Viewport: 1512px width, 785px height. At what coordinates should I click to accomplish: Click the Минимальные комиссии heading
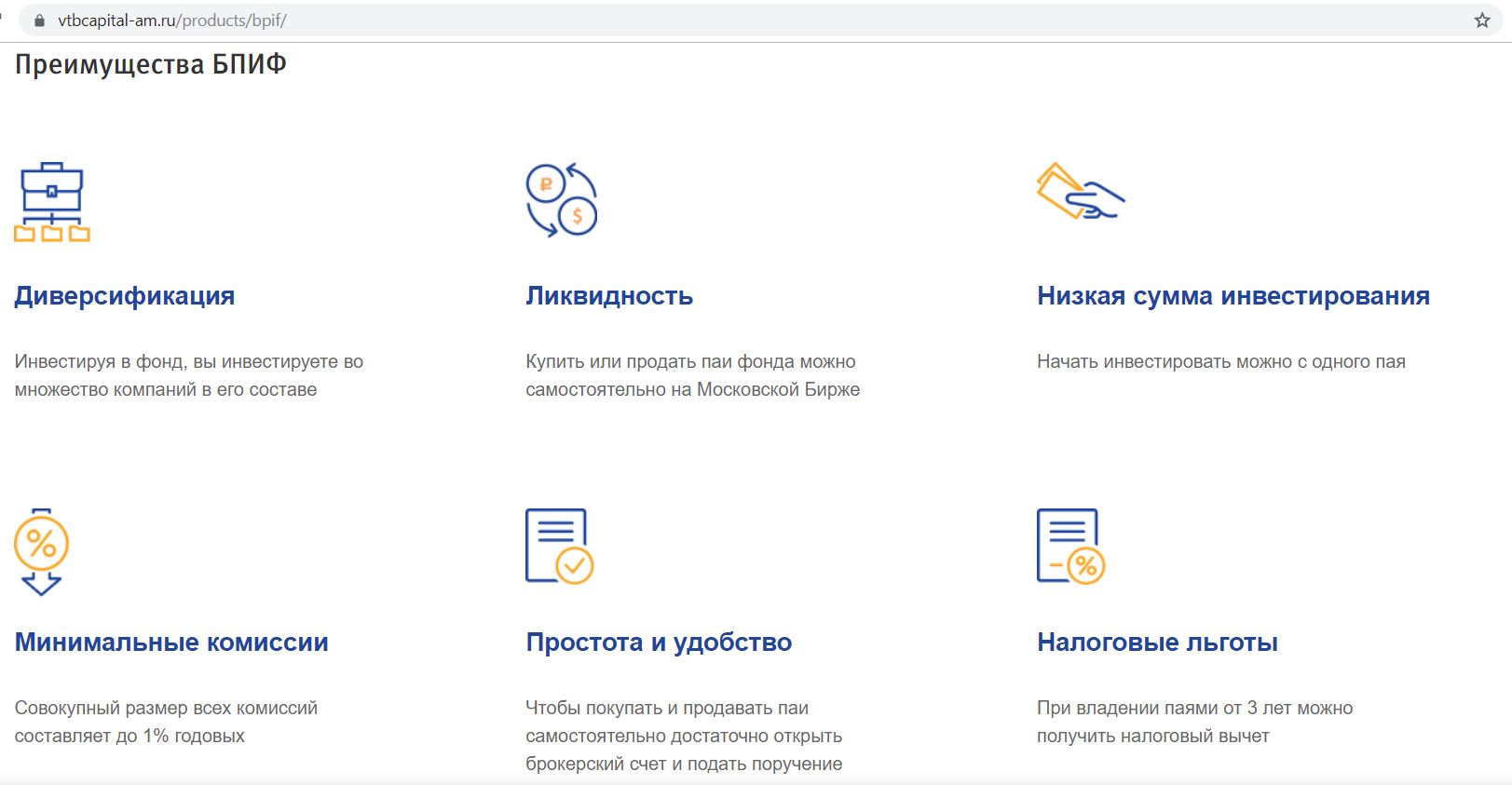click(171, 643)
